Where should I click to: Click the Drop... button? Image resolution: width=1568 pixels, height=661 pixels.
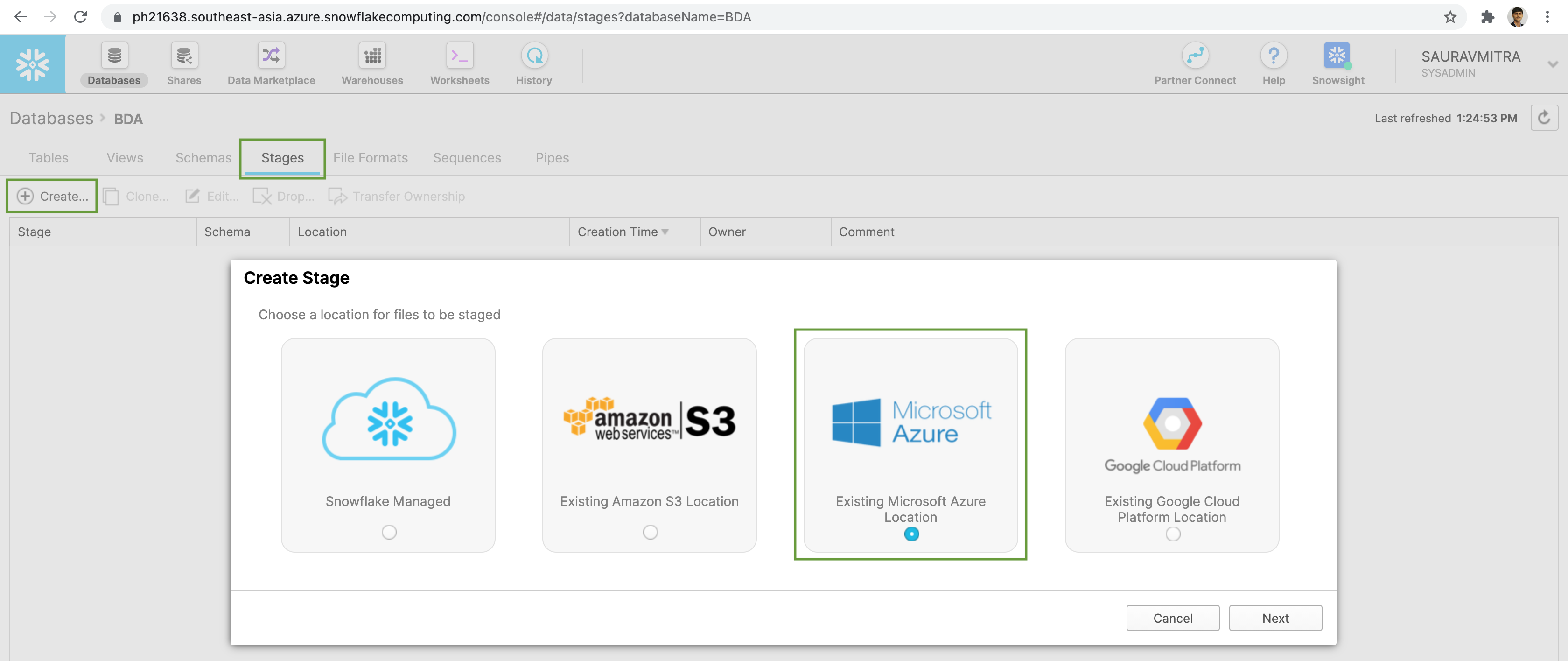click(284, 196)
